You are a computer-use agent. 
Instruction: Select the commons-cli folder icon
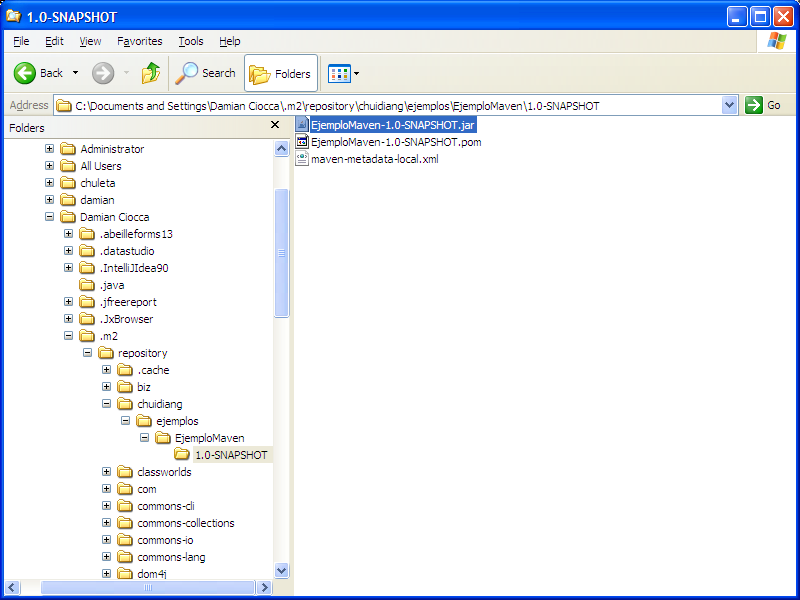coord(125,506)
